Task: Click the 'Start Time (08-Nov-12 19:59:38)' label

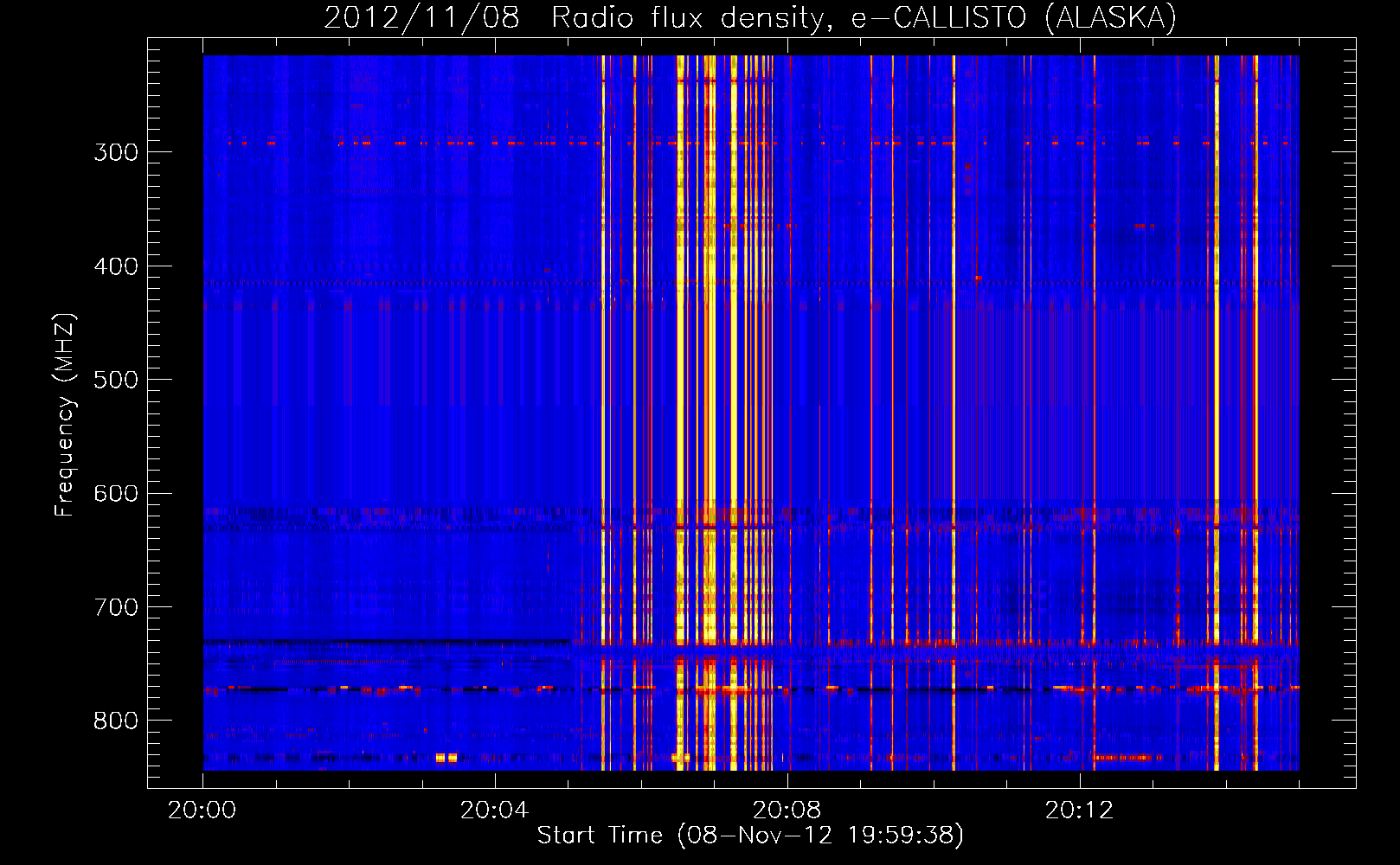Action: click(x=750, y=836)
